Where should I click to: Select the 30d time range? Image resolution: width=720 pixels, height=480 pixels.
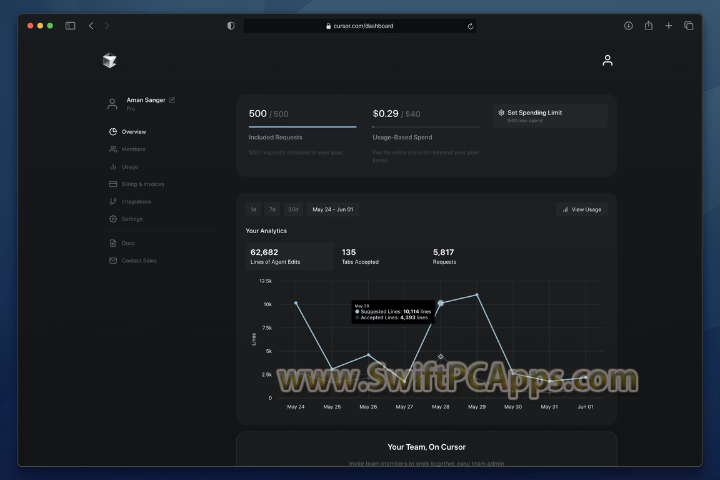tap(293, 209)
